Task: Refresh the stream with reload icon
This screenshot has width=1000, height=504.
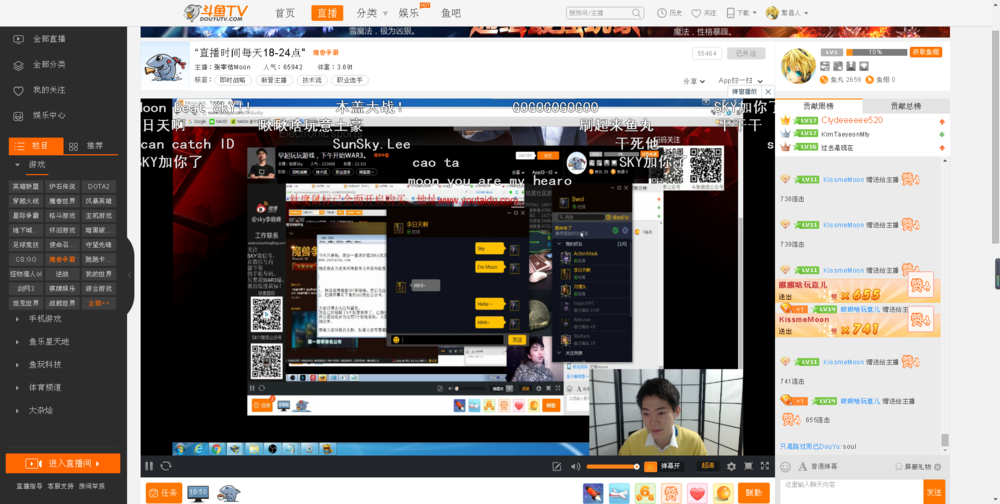Action: [166, 466]
